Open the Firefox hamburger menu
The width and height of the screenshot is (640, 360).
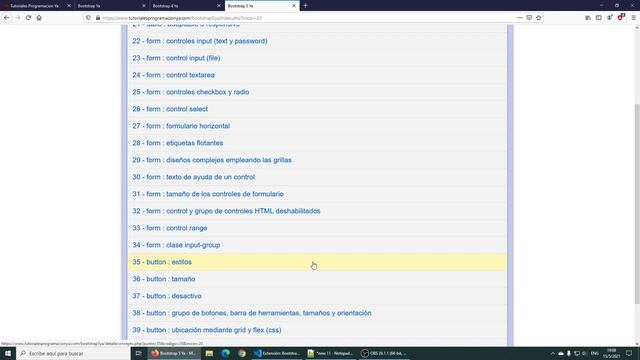point(633,18)
